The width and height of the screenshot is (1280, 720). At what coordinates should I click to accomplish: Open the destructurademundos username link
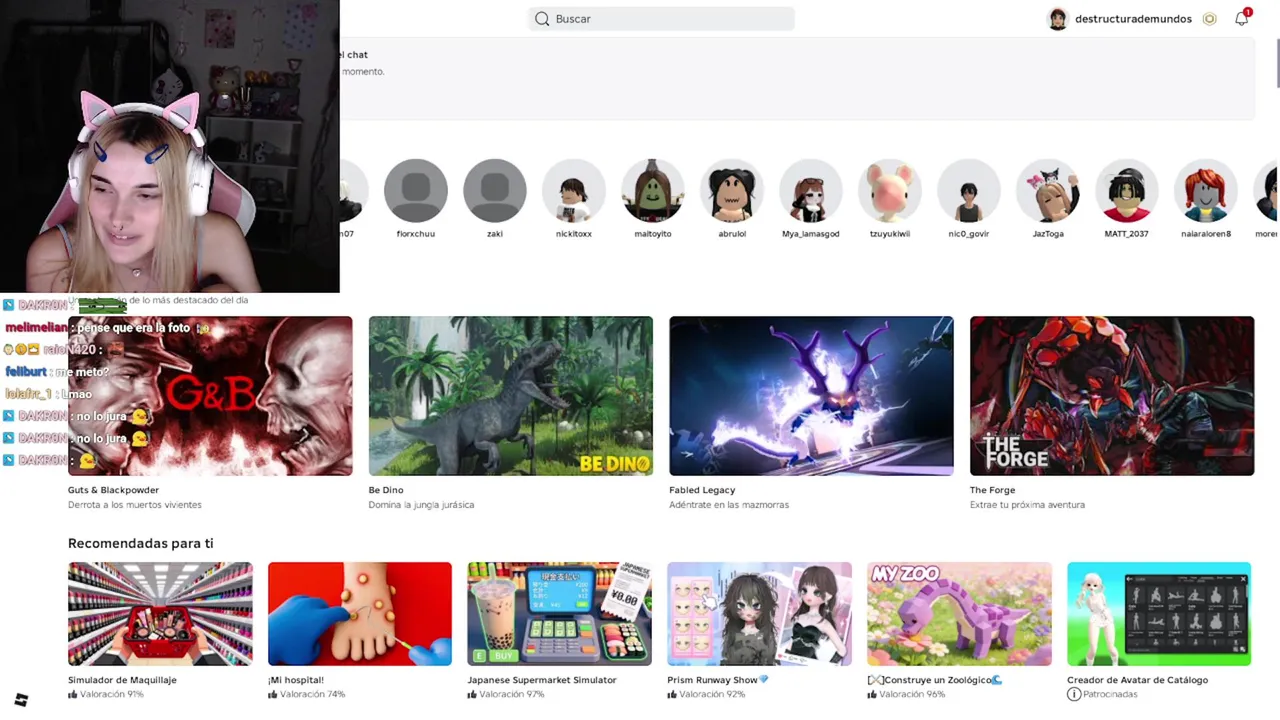(1133, 19)
